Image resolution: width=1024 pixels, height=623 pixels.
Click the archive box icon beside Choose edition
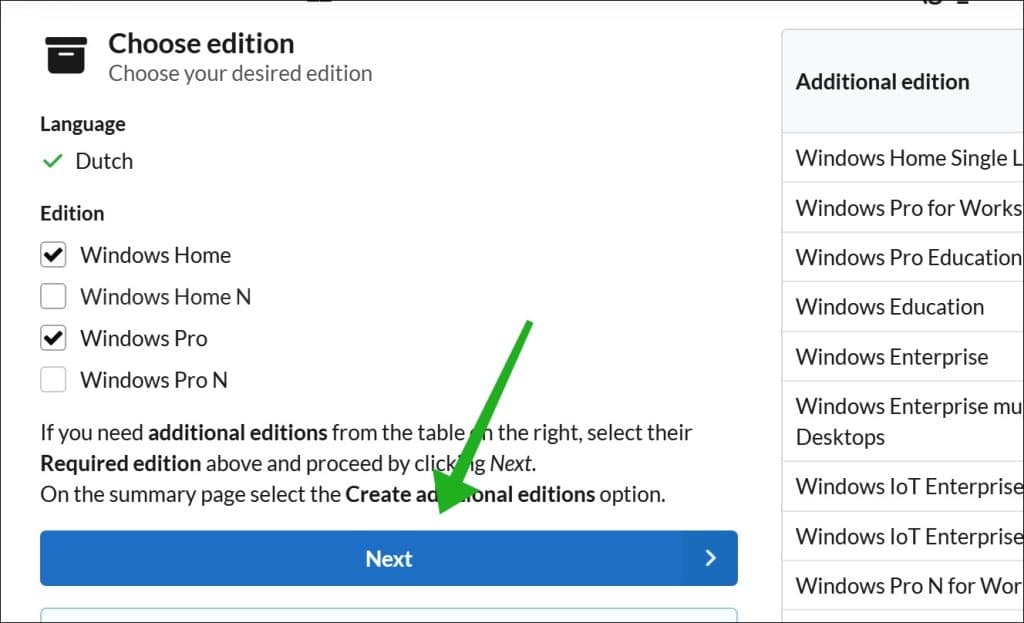(66, 55)
